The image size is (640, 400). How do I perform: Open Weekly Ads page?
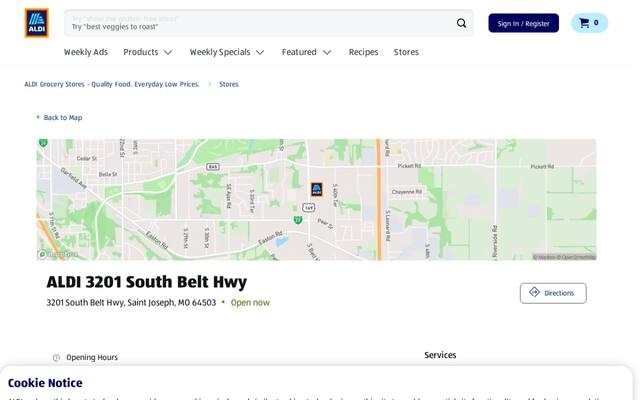tap(86, 52)
